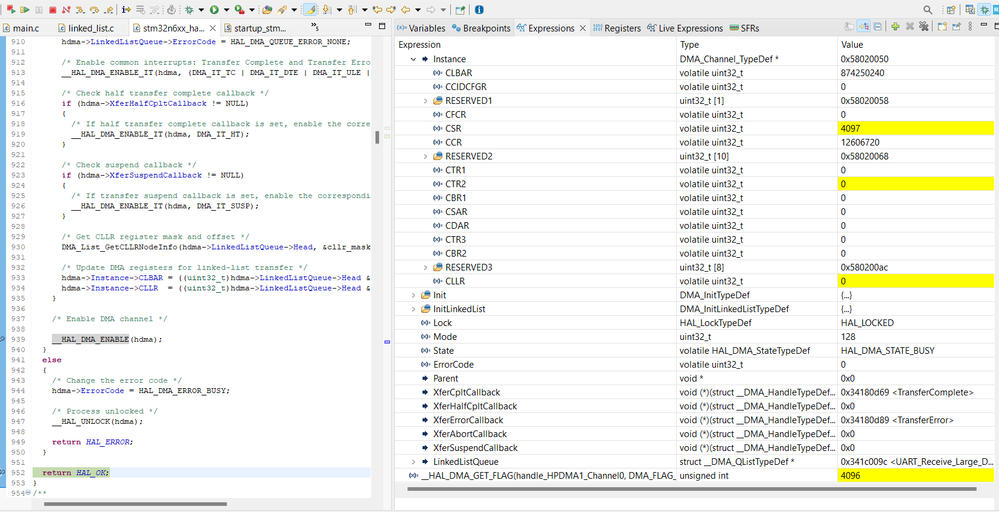Select the CSR value cell 4097
The height and width of the screenshot is (512, 999).
coord(916,129)
